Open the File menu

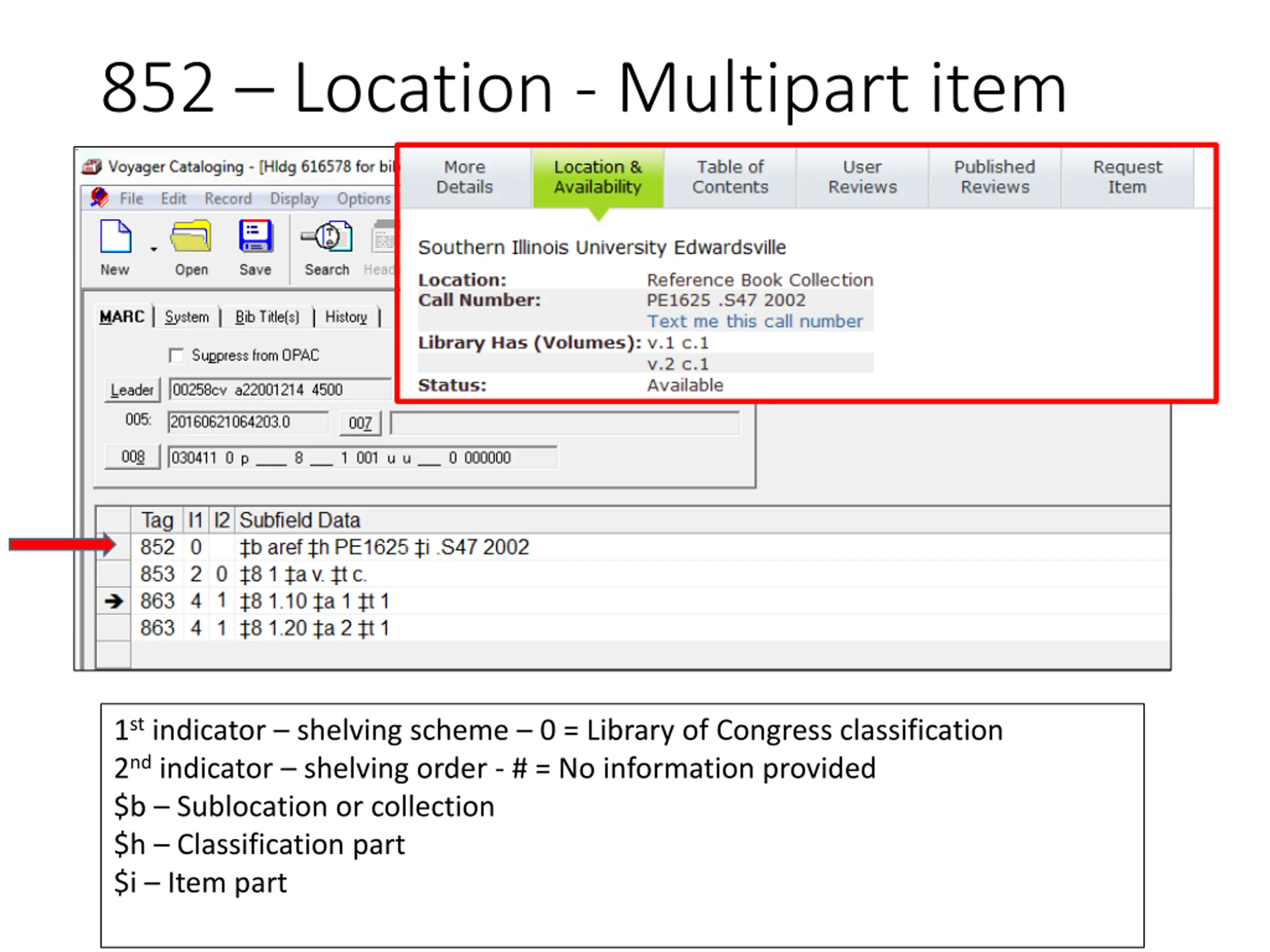pos(131,198)
